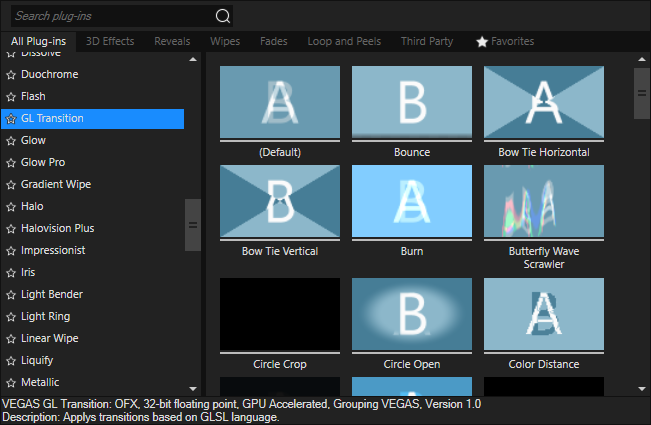Click the star icon beside Iris
The width and height of the screenshot is (651, 425).
(x=11, y=273)
